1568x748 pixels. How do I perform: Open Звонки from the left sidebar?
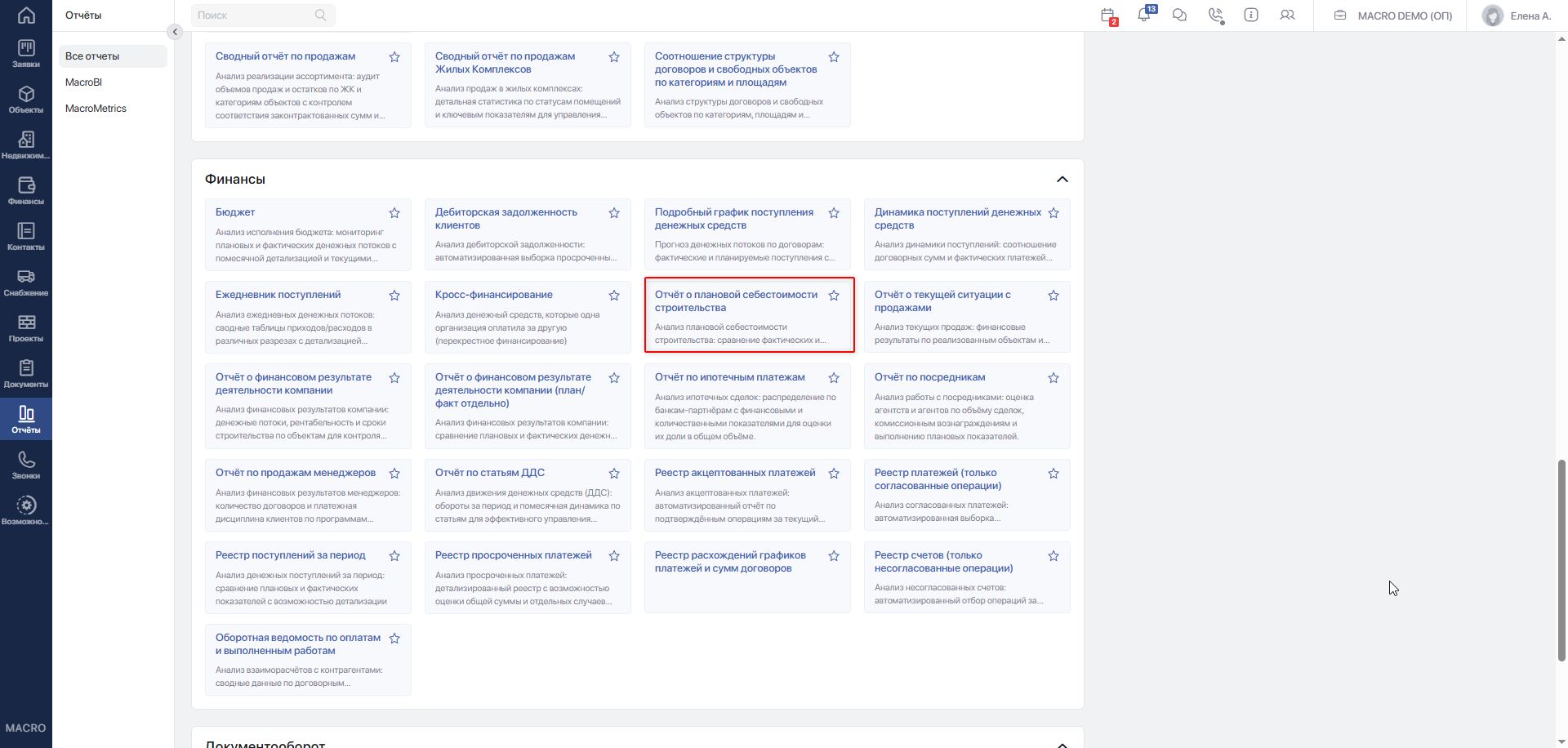pyautogui.click(x=26, y=465)
